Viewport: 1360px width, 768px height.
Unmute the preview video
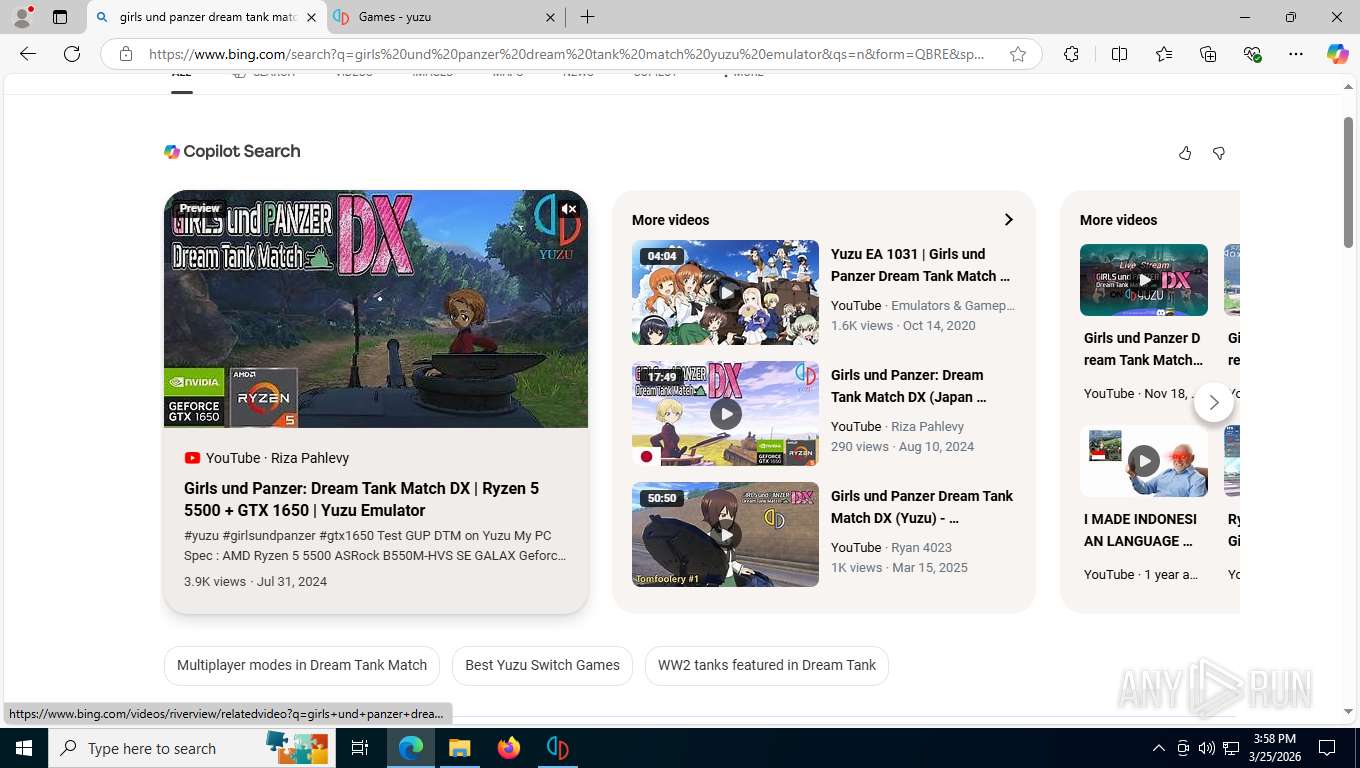569,209
